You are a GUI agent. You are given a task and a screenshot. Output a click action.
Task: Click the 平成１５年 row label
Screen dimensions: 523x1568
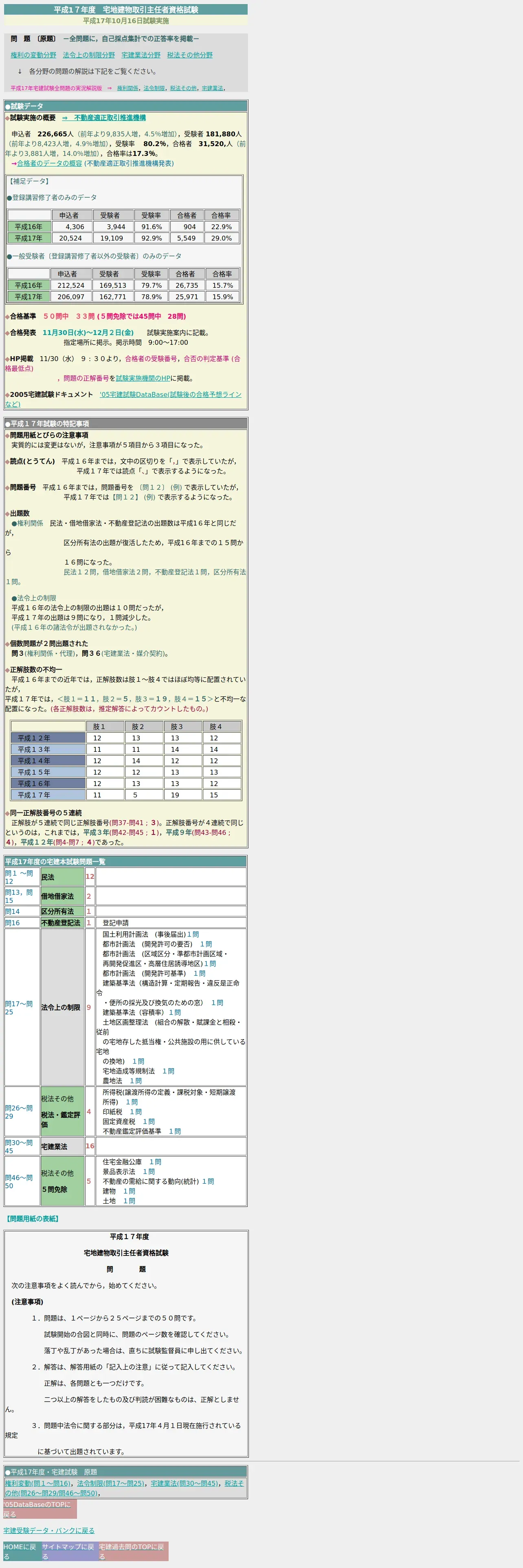click(x=48, y=772)
